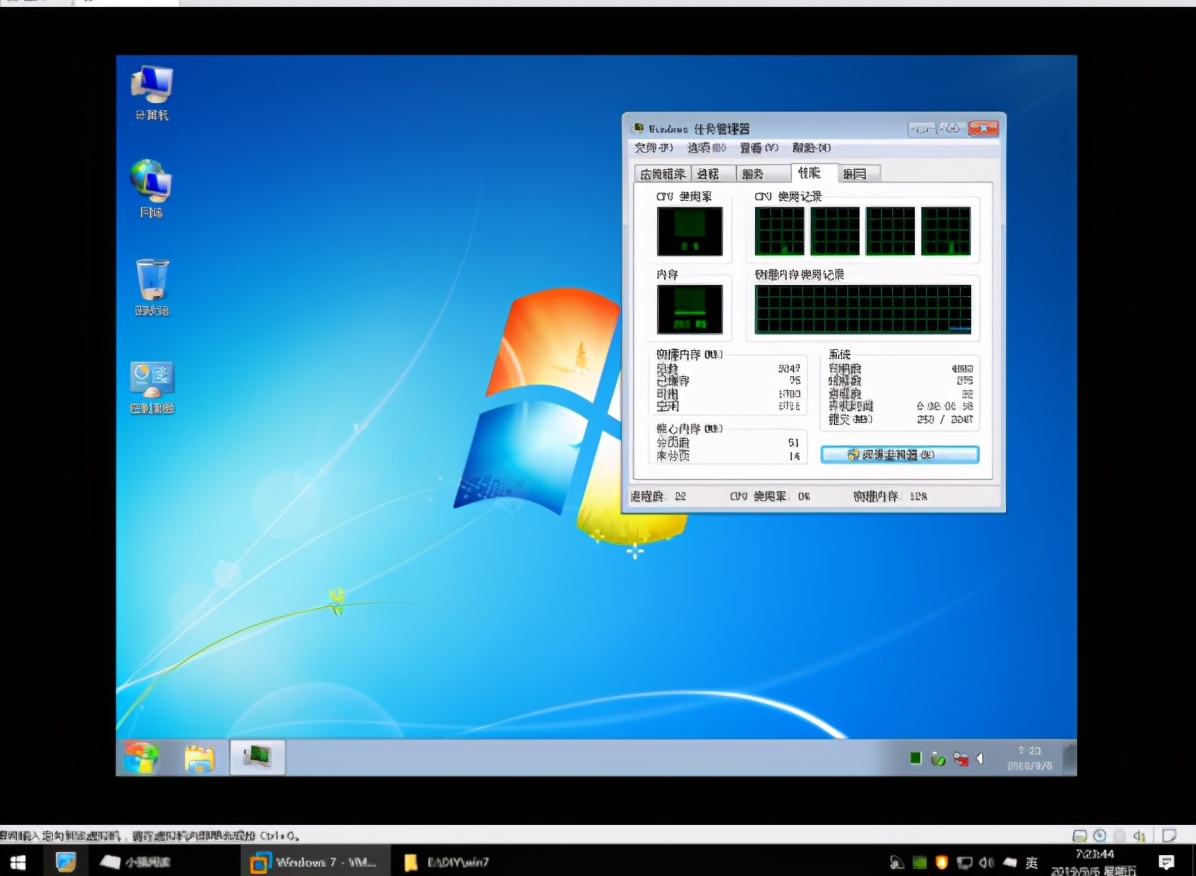Show hidden icons in the host system tray
This screenshot has width=1196, height=876.
coord(897,862)
